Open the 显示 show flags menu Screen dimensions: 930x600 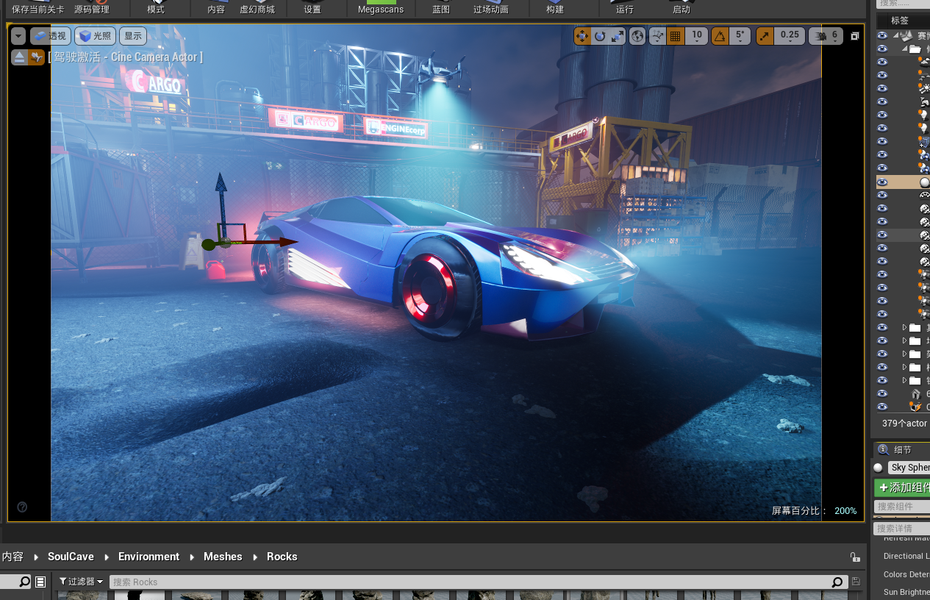click(x=133, y=36)
